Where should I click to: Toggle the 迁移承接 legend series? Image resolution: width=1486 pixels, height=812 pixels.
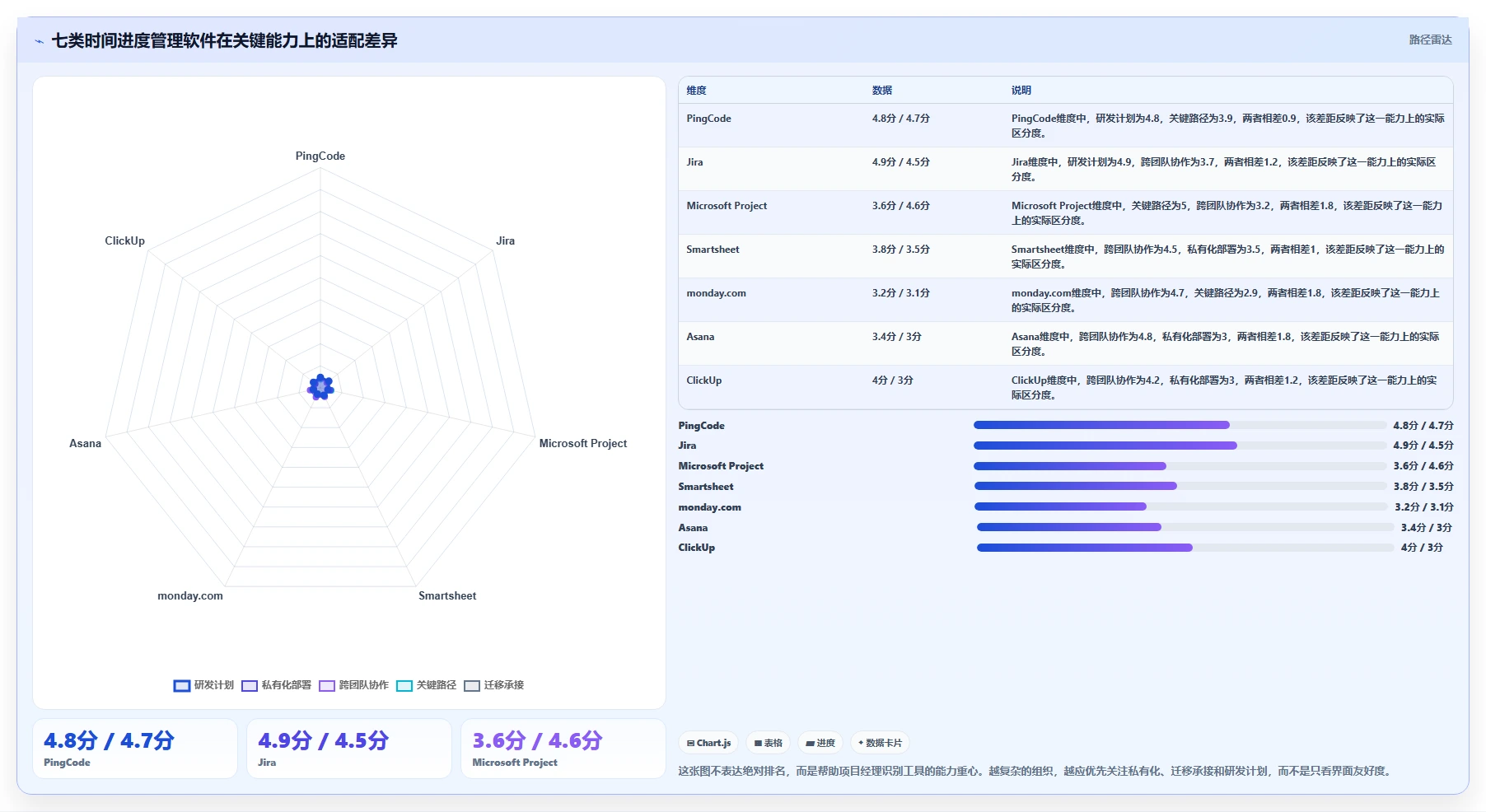click(x=493, y=685)
